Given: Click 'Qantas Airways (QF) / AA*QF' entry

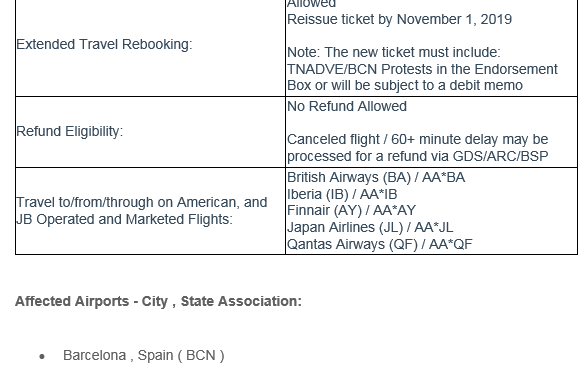Looking at the screenshot, I should [x=379, y=245].
